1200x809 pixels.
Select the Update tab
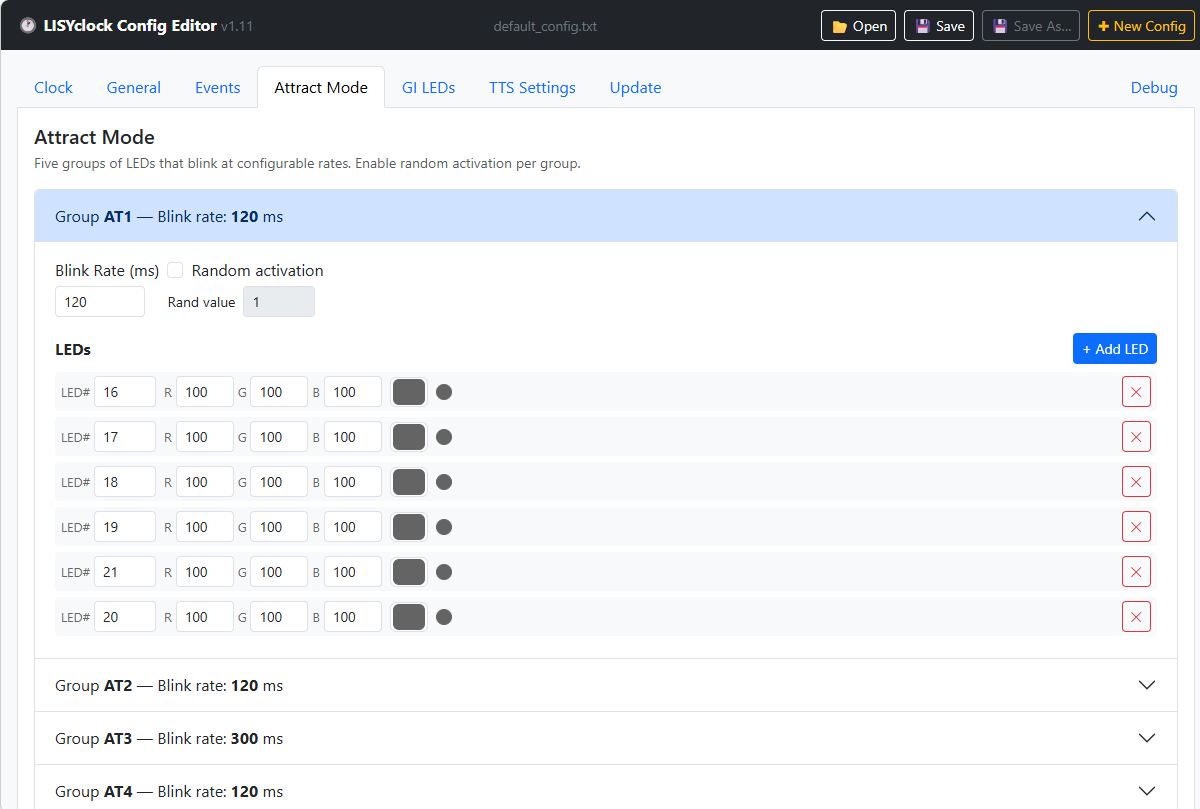pos(635,87)
